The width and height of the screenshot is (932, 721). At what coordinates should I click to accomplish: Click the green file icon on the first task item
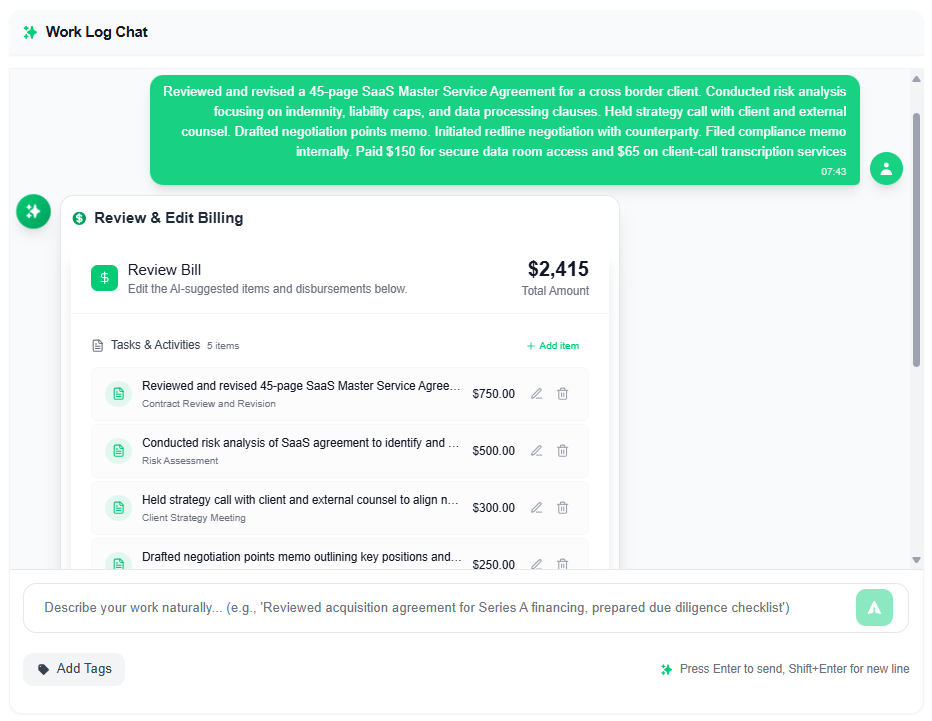tap(118, 393)
